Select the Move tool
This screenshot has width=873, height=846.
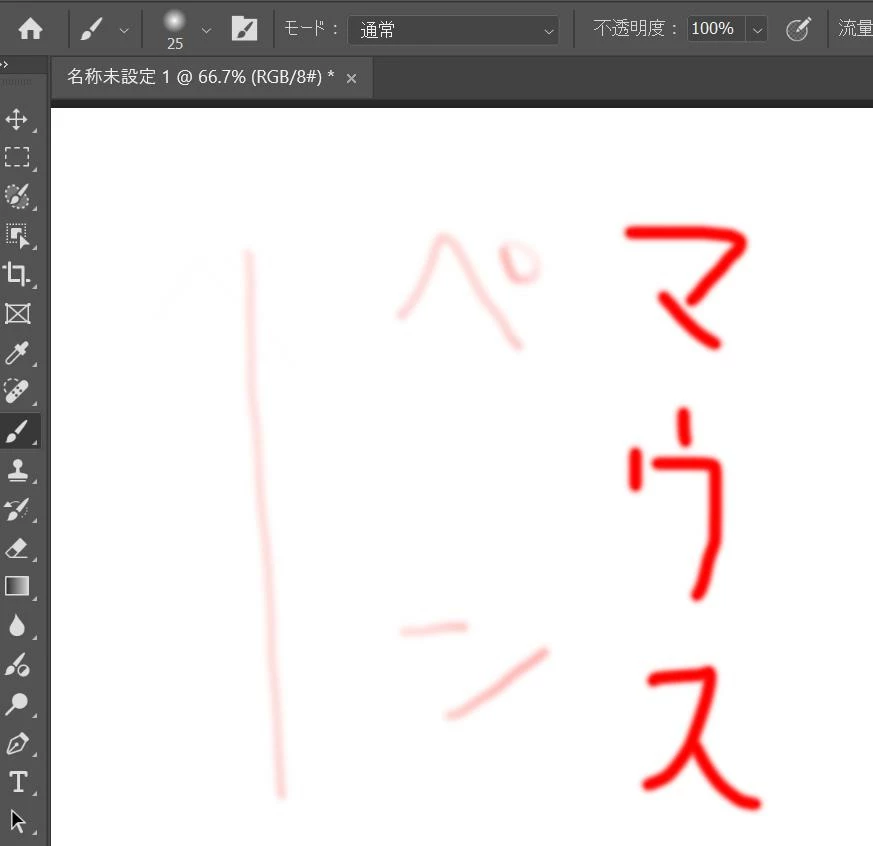coord(17,119)
